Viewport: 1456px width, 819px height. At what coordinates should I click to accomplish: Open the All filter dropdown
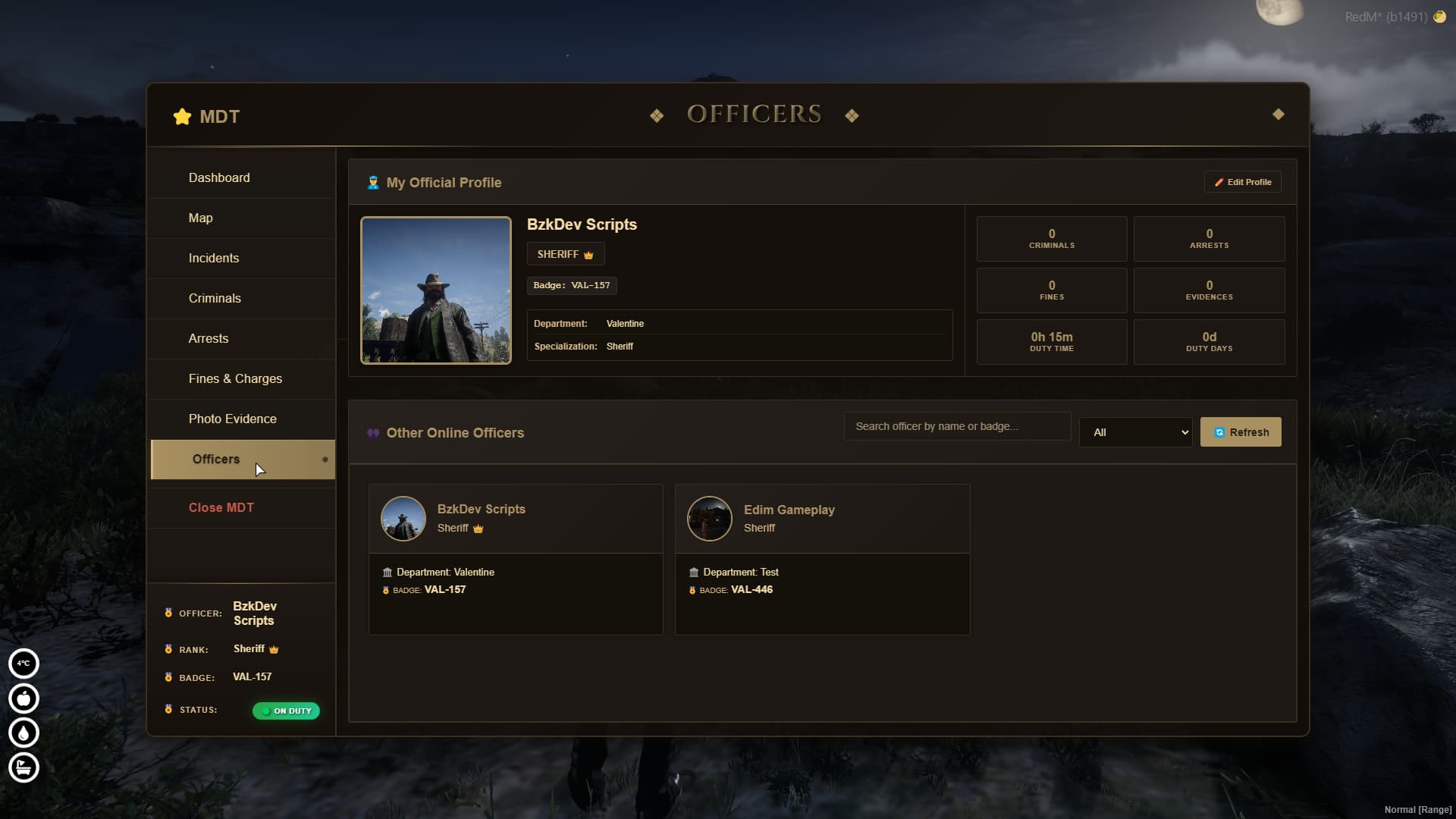pos(1135,432)
